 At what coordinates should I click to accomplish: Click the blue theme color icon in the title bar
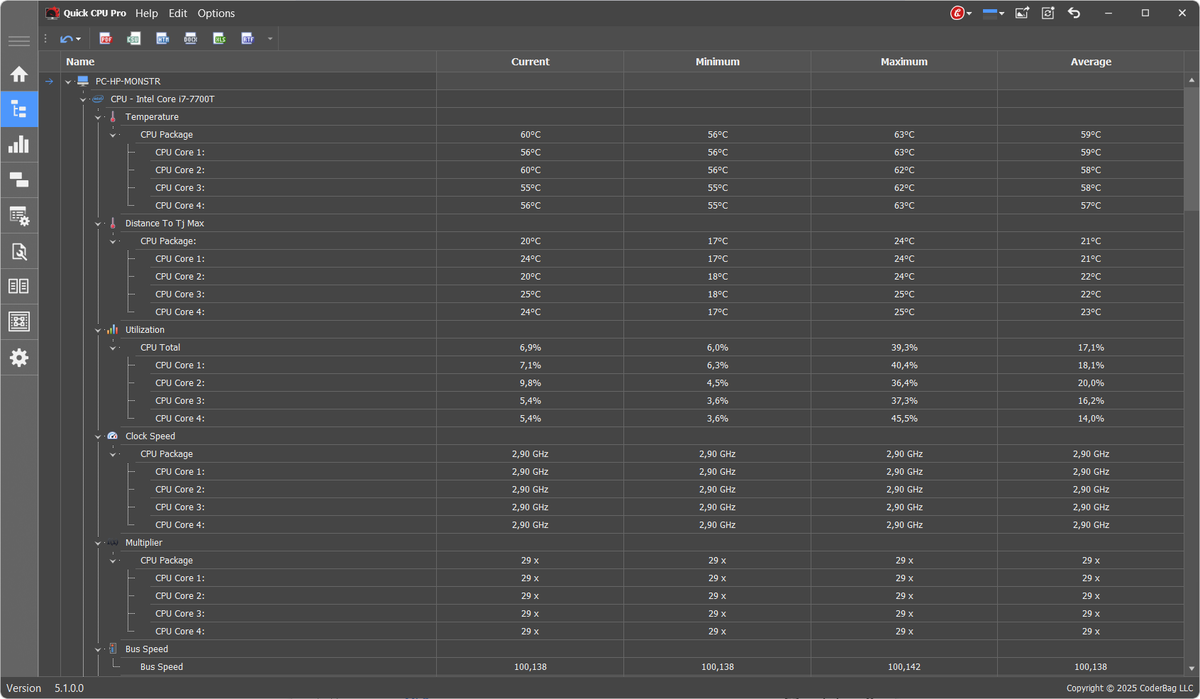[x=989, y=13]
